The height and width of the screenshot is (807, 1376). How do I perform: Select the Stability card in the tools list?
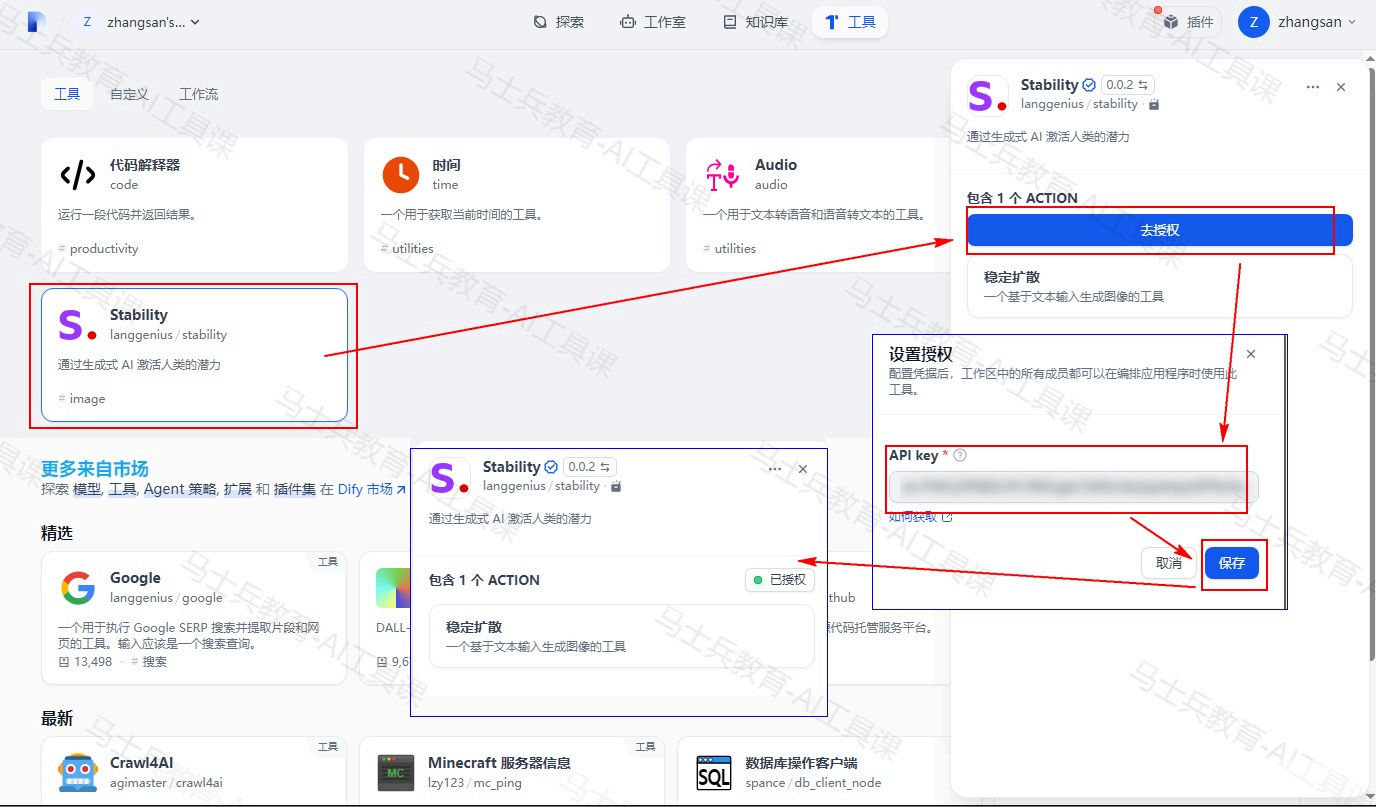tap(194, 355)
